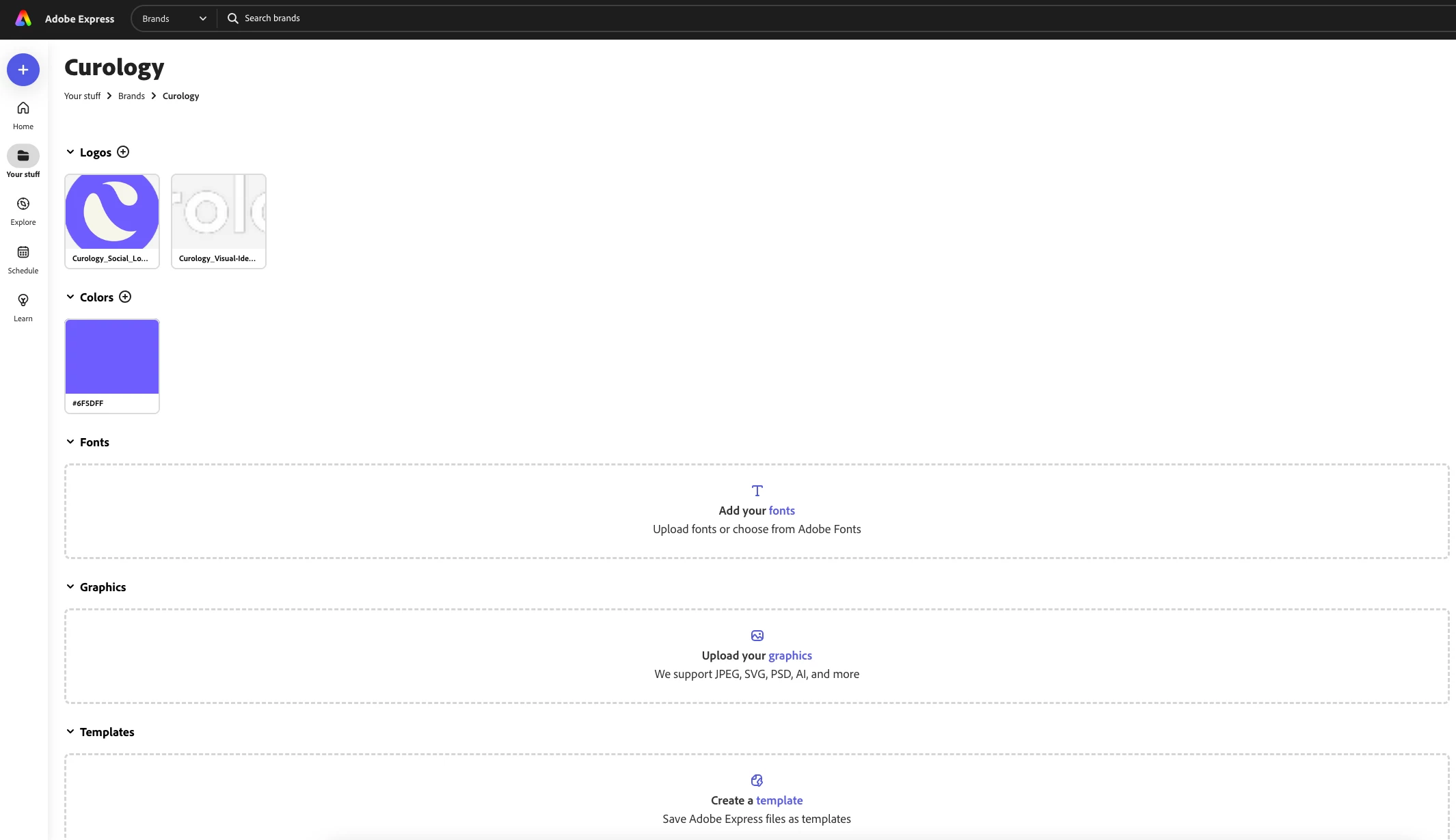Collapse the Logos section
Image resolution: width=1456 pixels, height=840 pixels.
(x=70, y=152)
